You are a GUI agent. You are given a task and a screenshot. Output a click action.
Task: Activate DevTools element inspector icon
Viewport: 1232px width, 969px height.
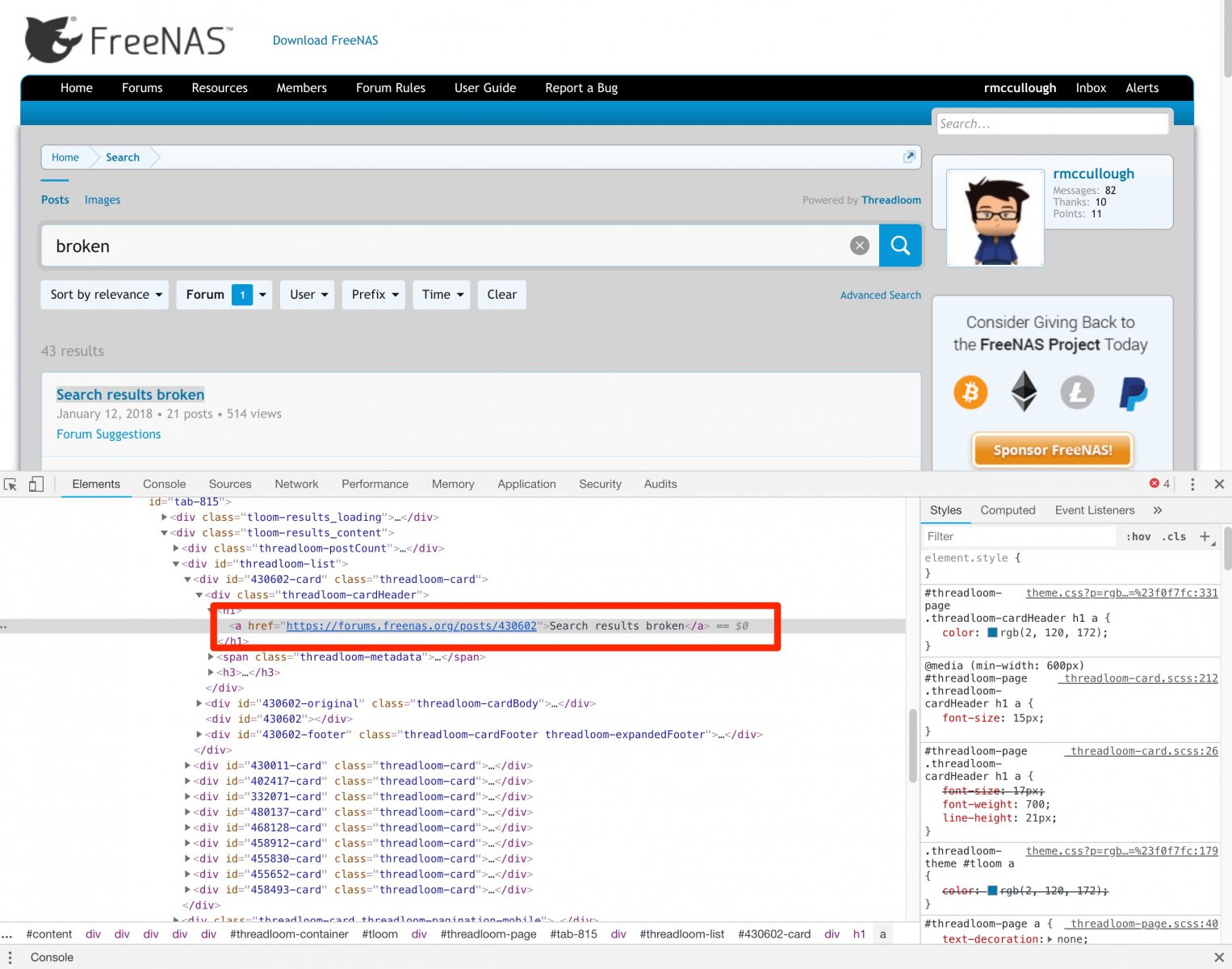(x=10, y=484)
